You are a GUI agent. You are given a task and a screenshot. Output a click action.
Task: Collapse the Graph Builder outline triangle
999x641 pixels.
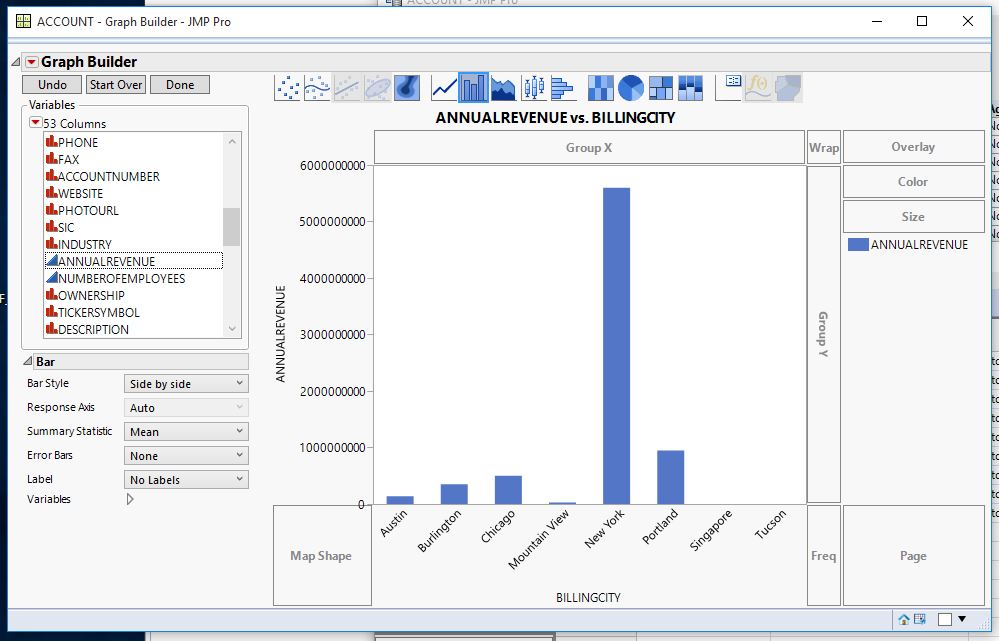pyautogui.click(x=14, y=62)
